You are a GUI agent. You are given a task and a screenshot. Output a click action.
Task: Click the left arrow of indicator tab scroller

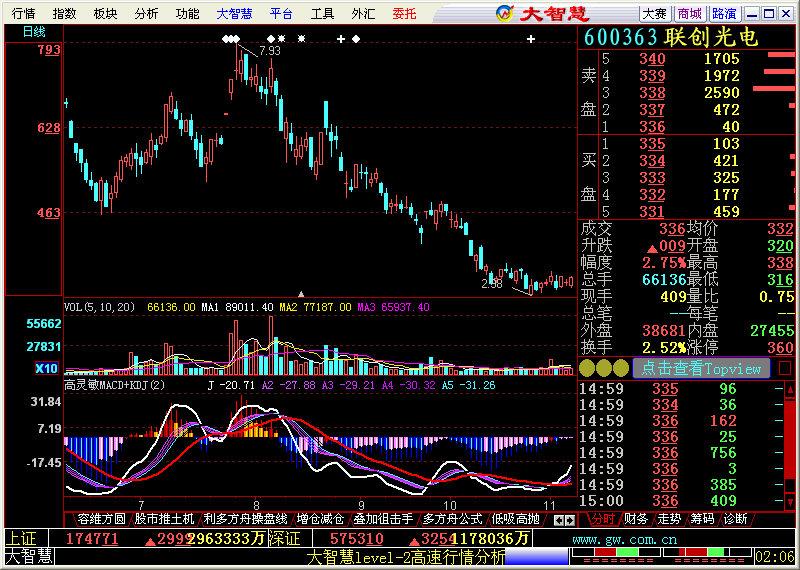tap(559, 521)
